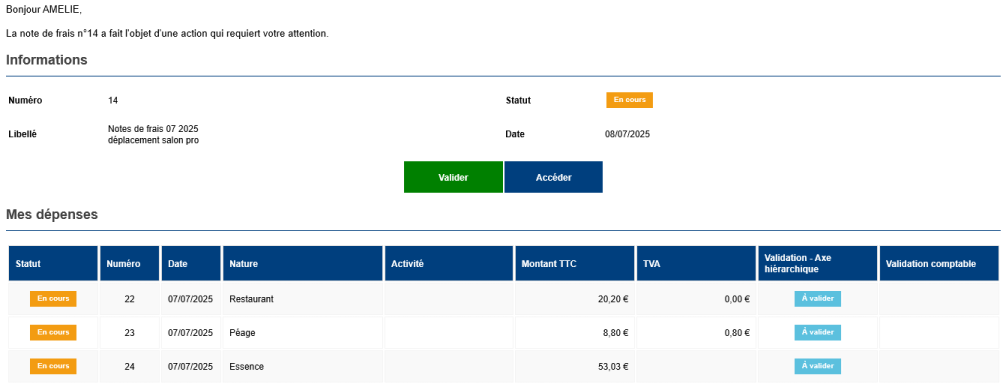Viewport: 1006px width, 387px height.
Task: Click À valider badge for Péage expense
Action: pyautogui.click(x=817, y=332)
